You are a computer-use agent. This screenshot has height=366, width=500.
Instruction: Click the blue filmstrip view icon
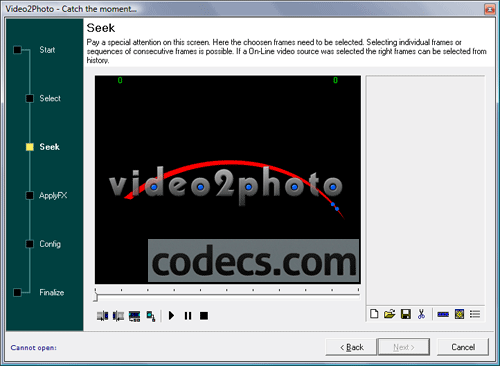point(443,314)
